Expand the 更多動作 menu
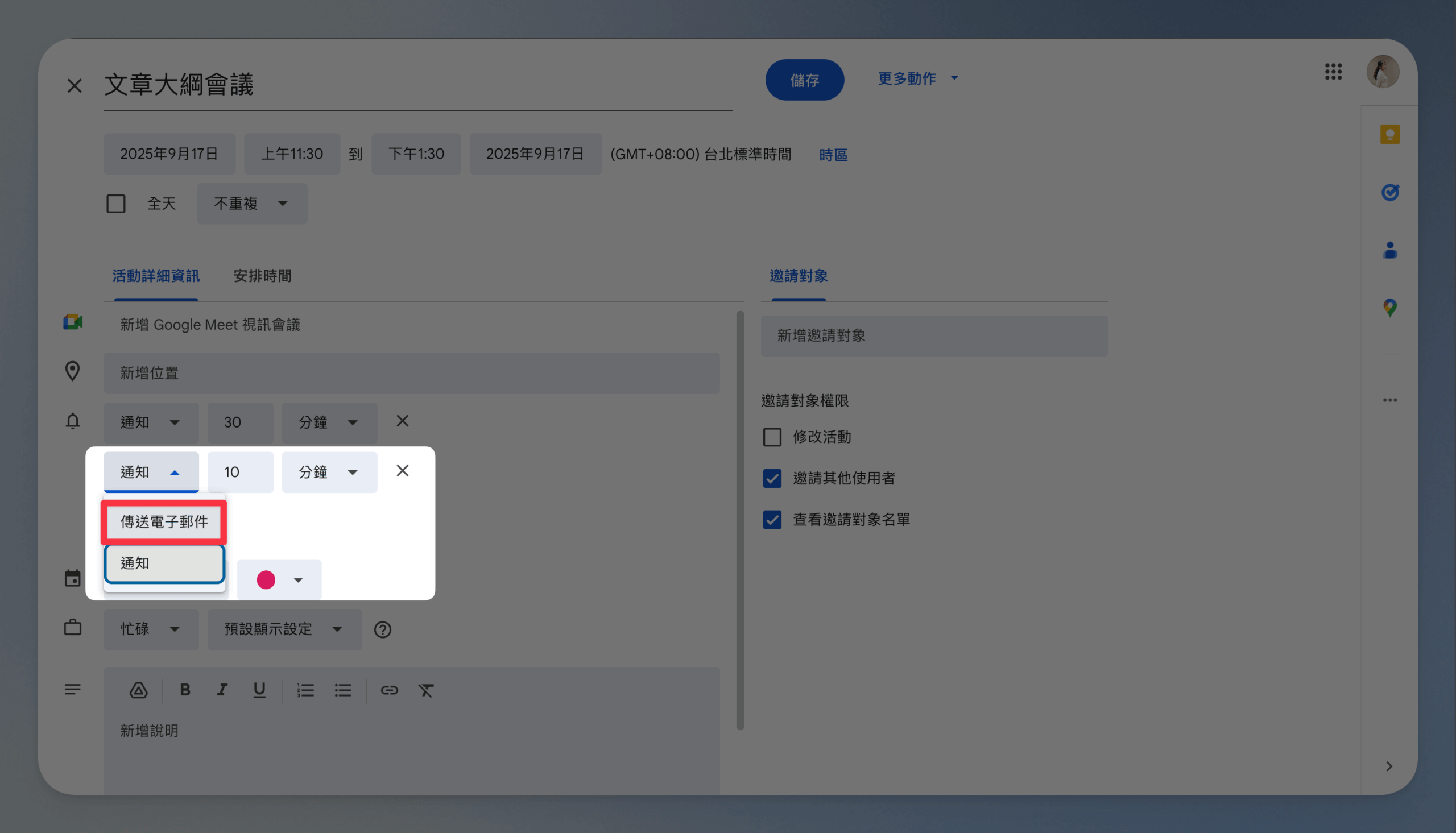The width and height of the screenshot is (1456, 833). (917, 78)
